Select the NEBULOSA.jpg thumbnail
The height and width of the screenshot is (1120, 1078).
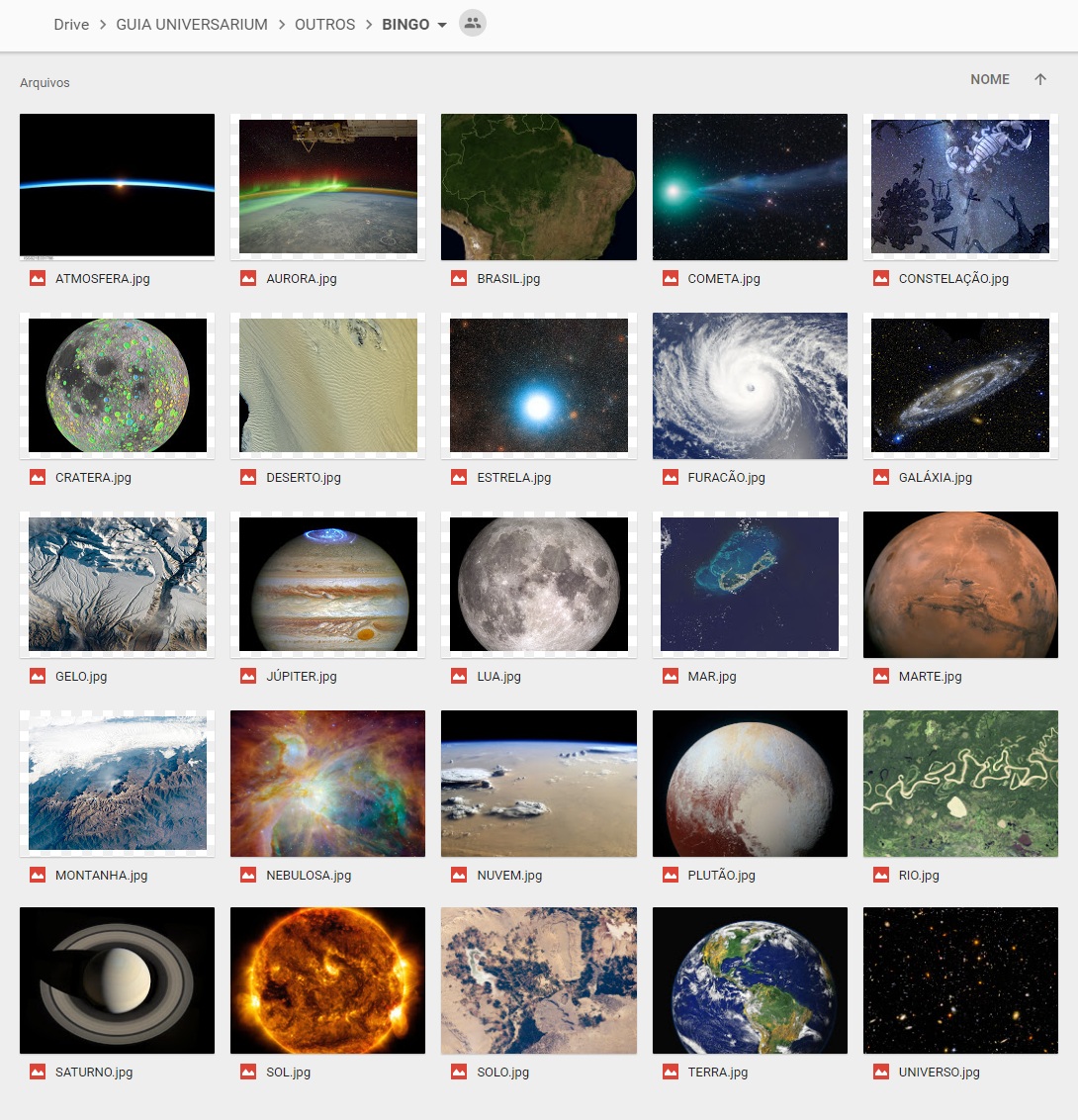327,783
